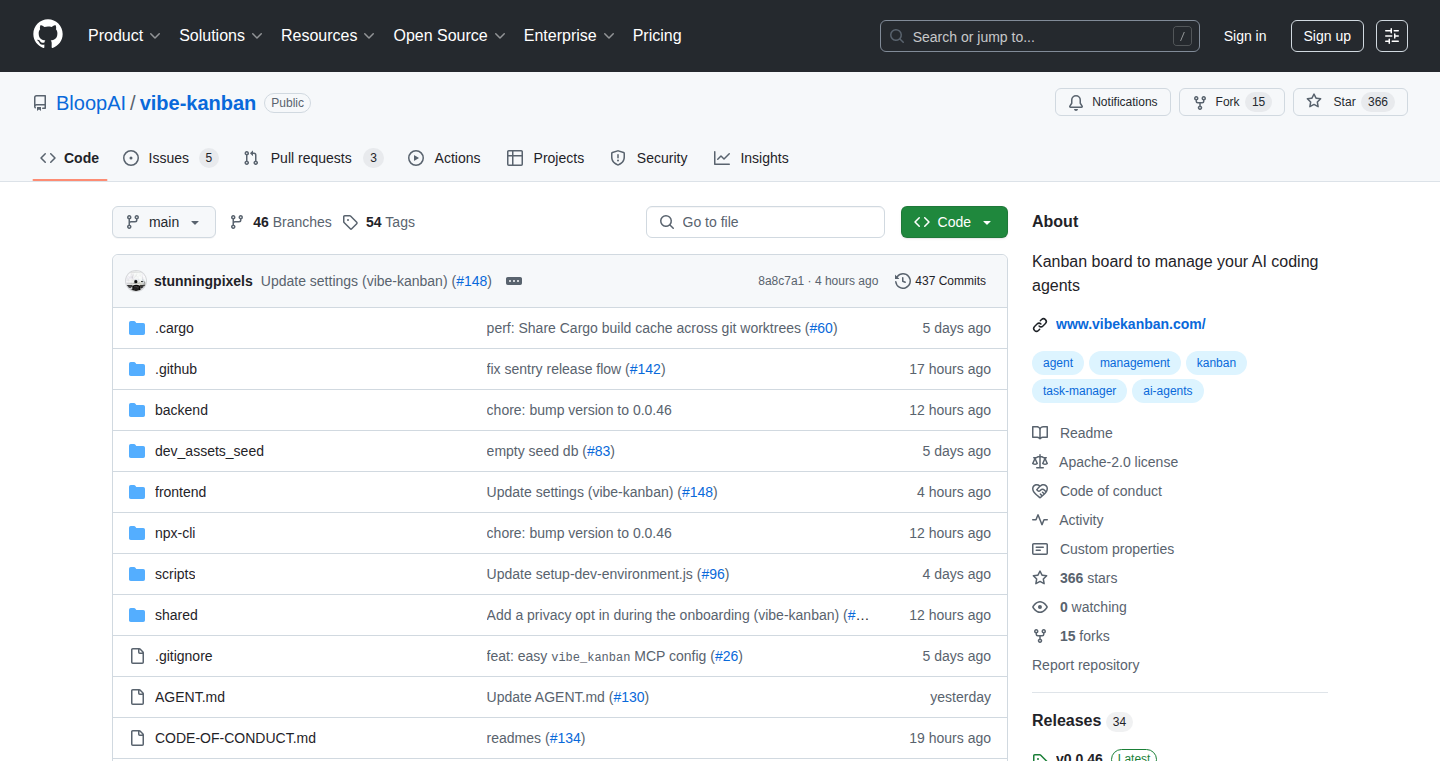This screenshot has width=1440, height=761.
Task: Open the Security tab
Action: click(649, 158)
